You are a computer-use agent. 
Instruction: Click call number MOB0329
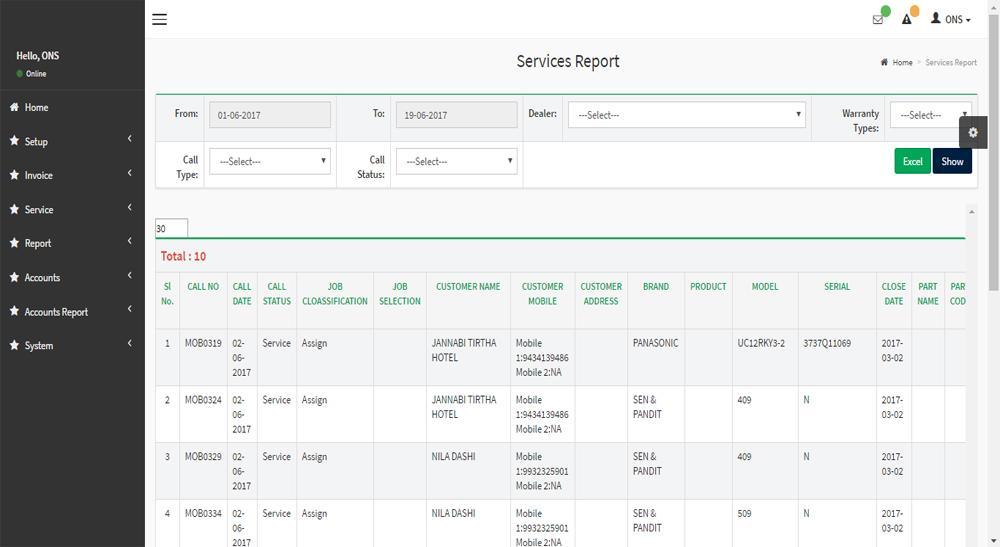[203, 456]
